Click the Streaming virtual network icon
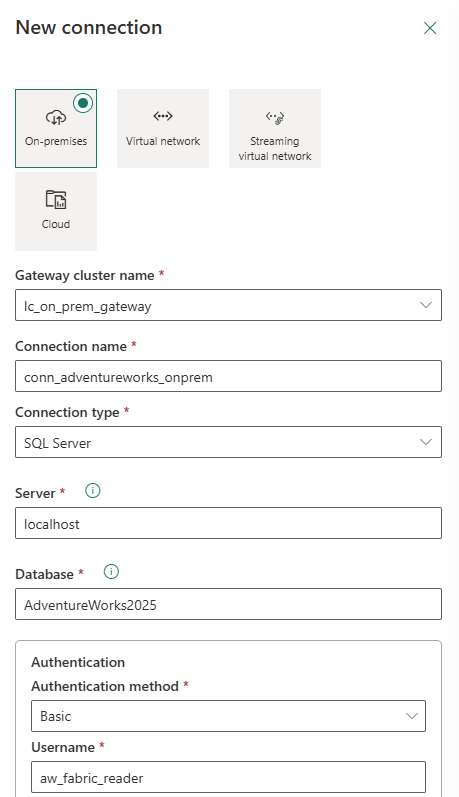 click(275, 118)
